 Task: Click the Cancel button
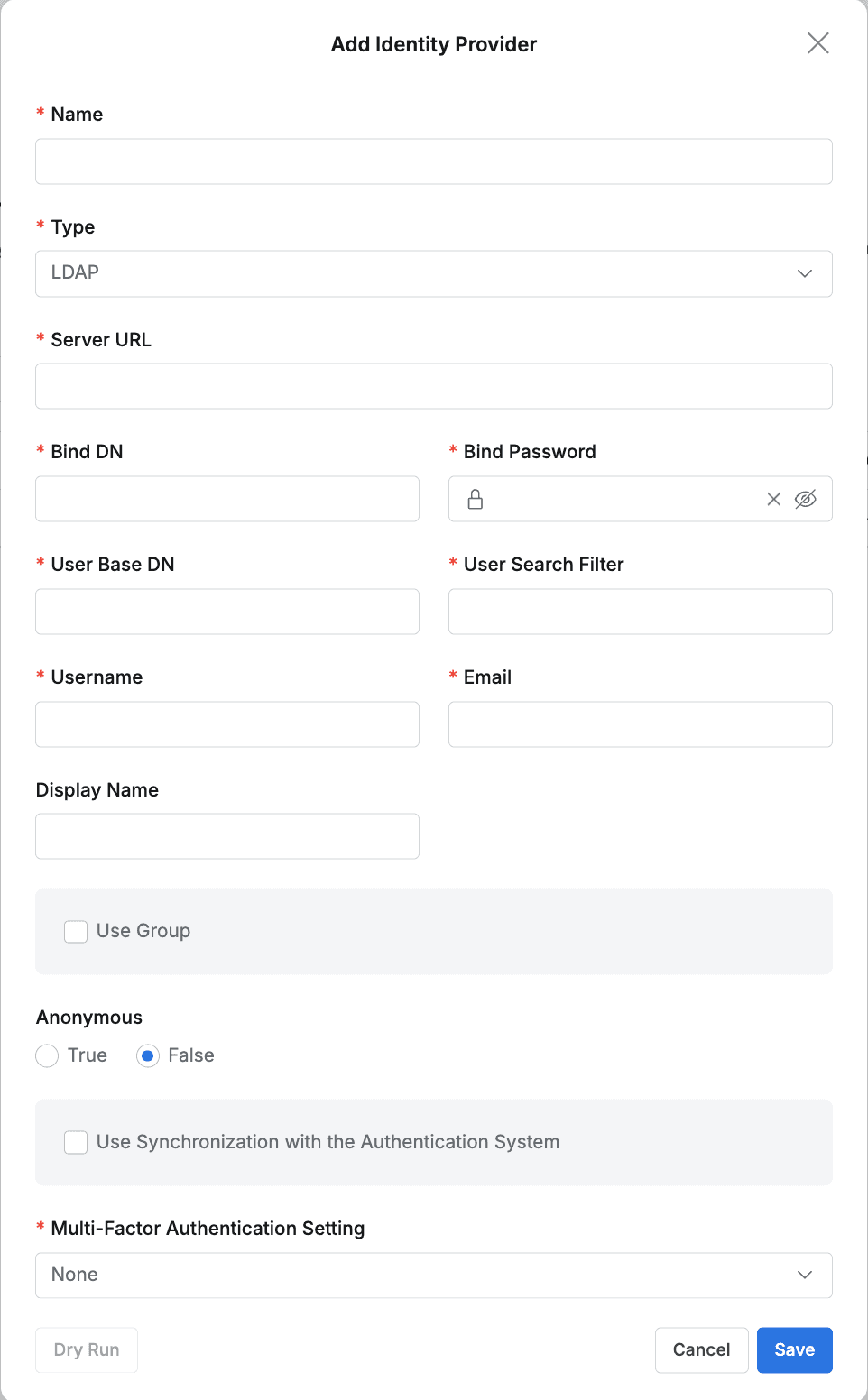[x=701, y=1349]
